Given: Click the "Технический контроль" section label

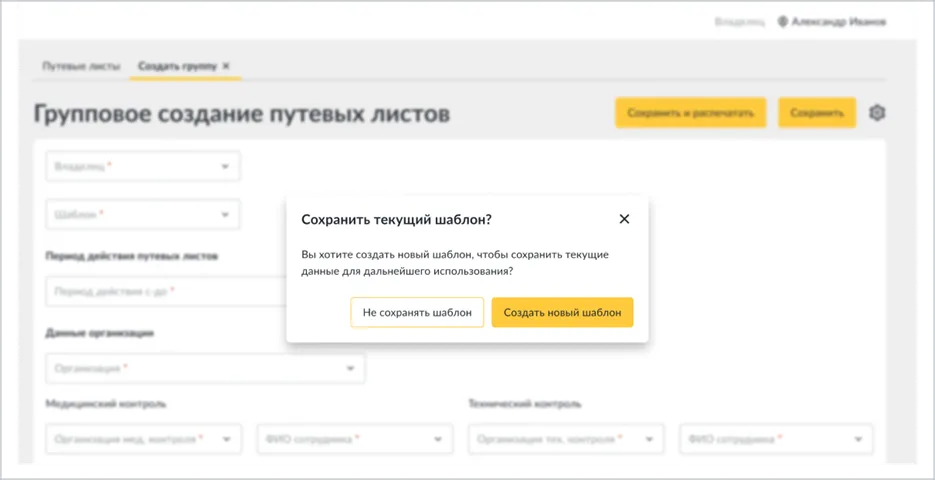Looking at the screenshot, I should click(x=525, y=404).
